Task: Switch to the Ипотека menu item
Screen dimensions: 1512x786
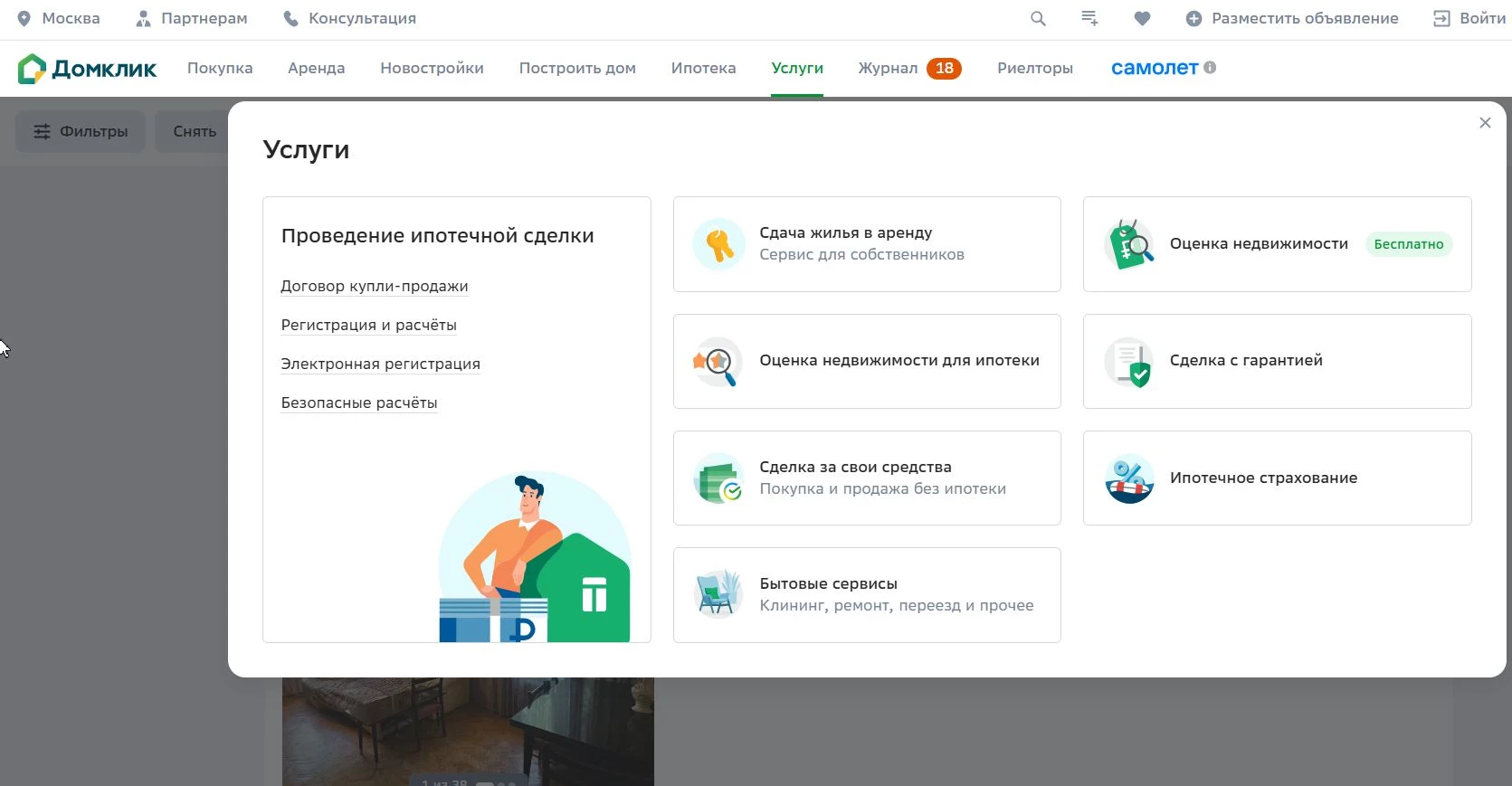Action: (x=703, y=69)
